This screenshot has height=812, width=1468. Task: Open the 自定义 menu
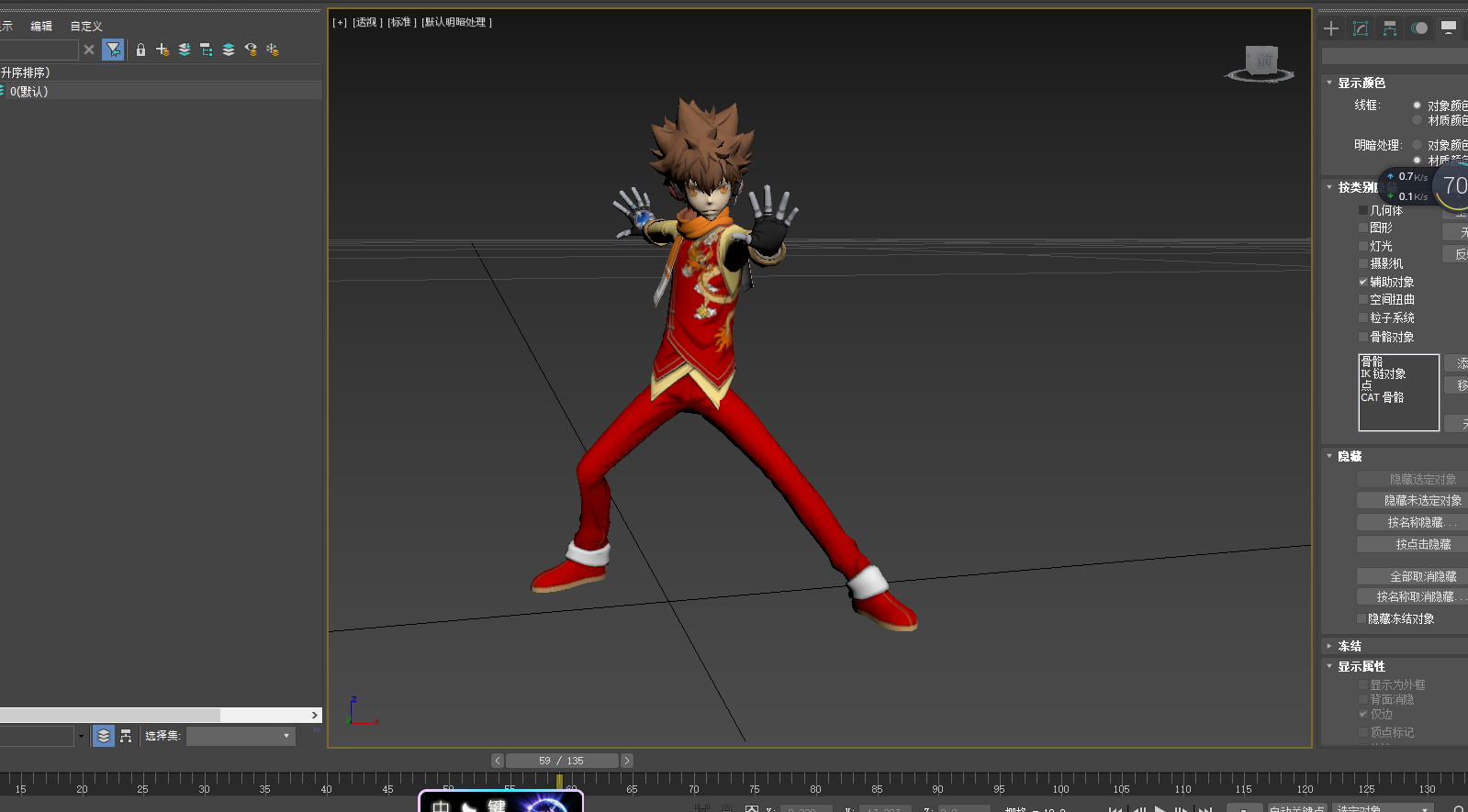coord(86,27)
